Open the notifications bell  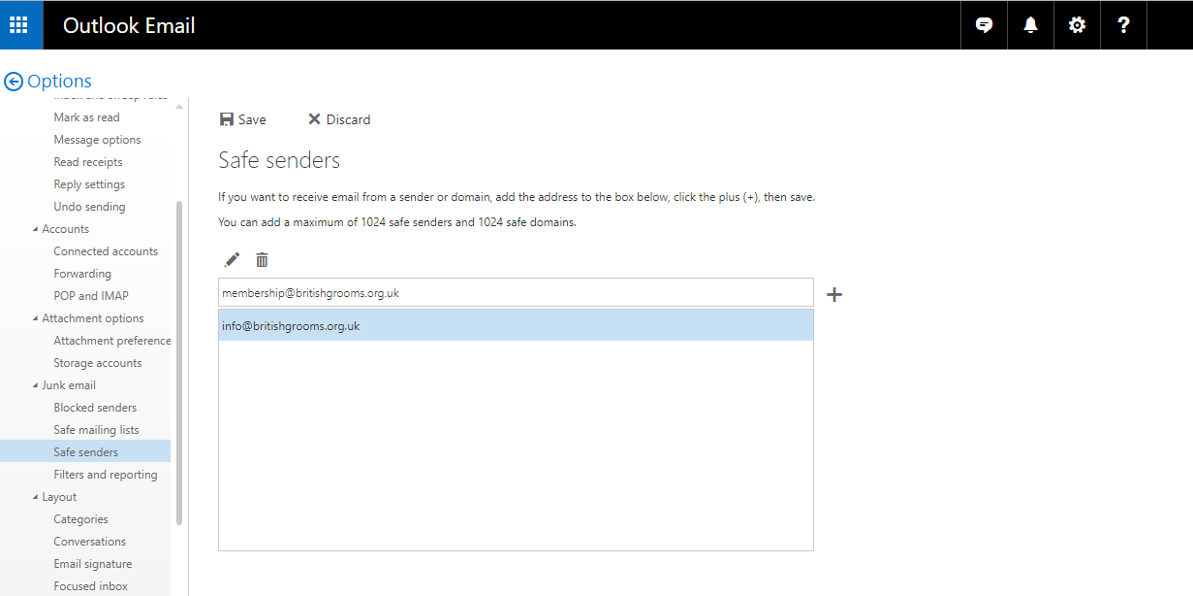pyautogui.click(x=1030, y=25)
